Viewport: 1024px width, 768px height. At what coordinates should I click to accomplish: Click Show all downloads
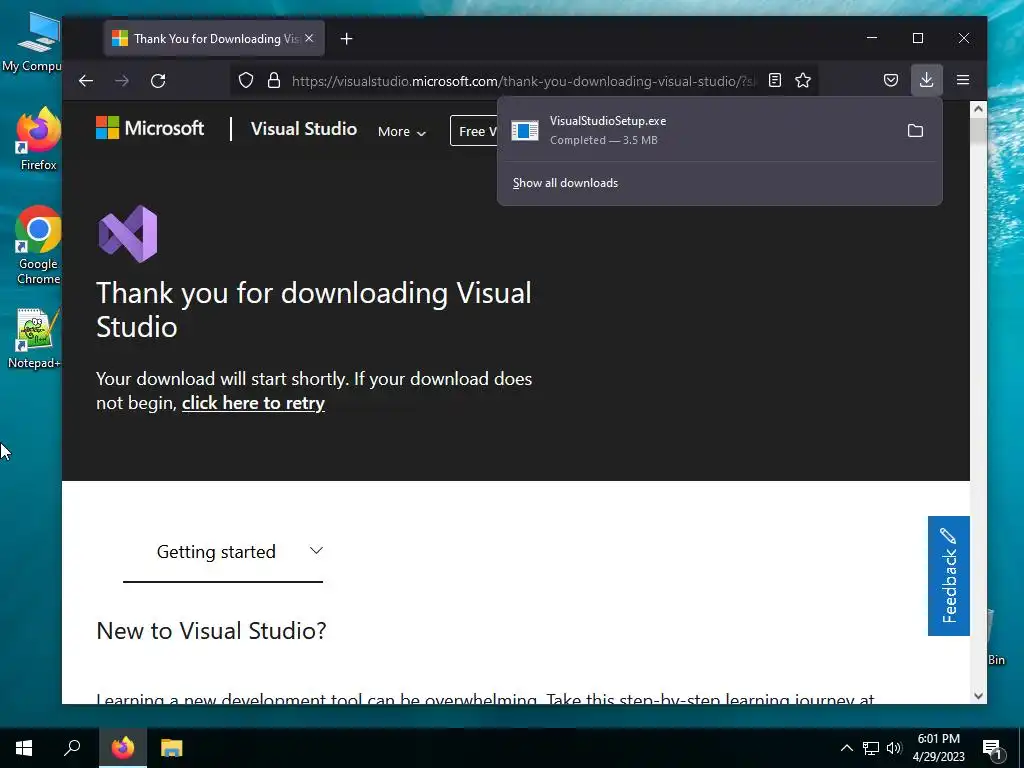565,183
